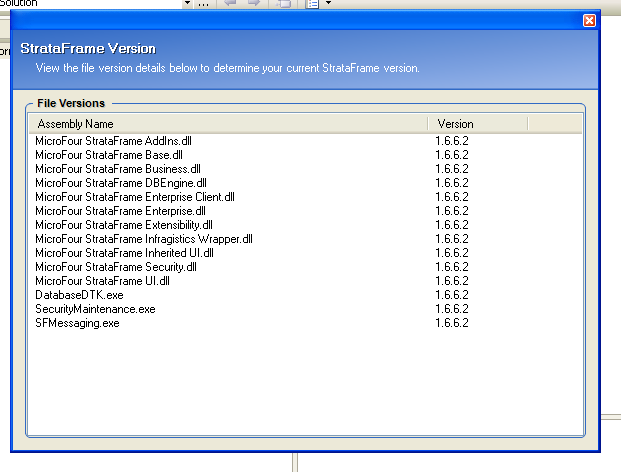621x472 pixels.
Task: Select the SFMessaging.exe list item
Action: tap(77, 324)
